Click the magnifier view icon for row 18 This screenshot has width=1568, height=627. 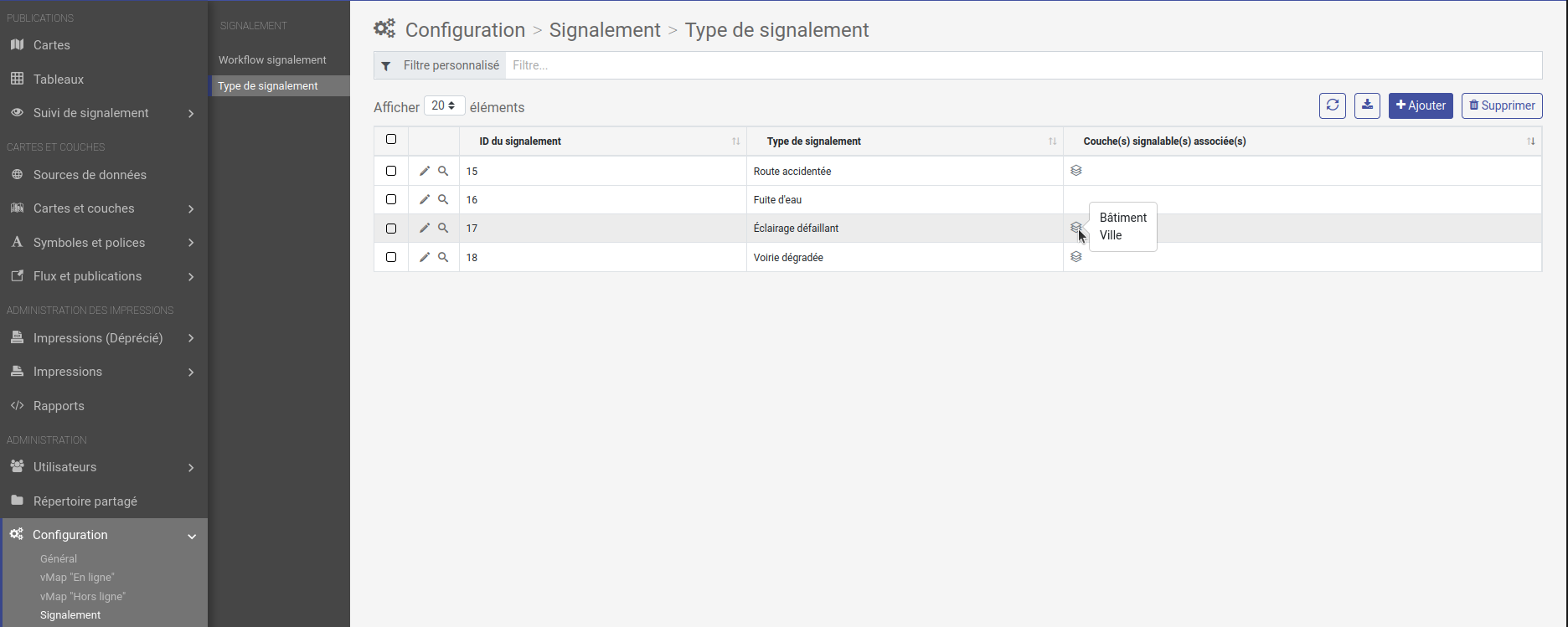tap(443, 257)
